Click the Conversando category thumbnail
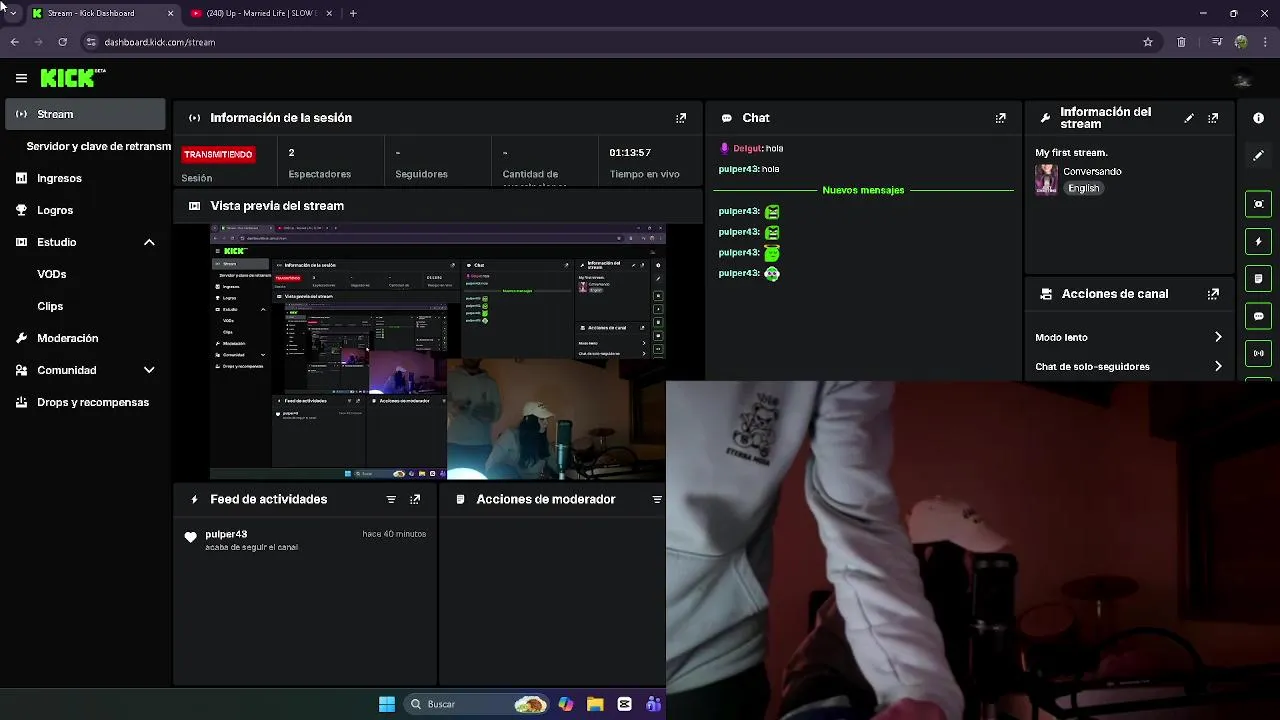This screenshot has height=720, width=1280. pos(1046,179)
